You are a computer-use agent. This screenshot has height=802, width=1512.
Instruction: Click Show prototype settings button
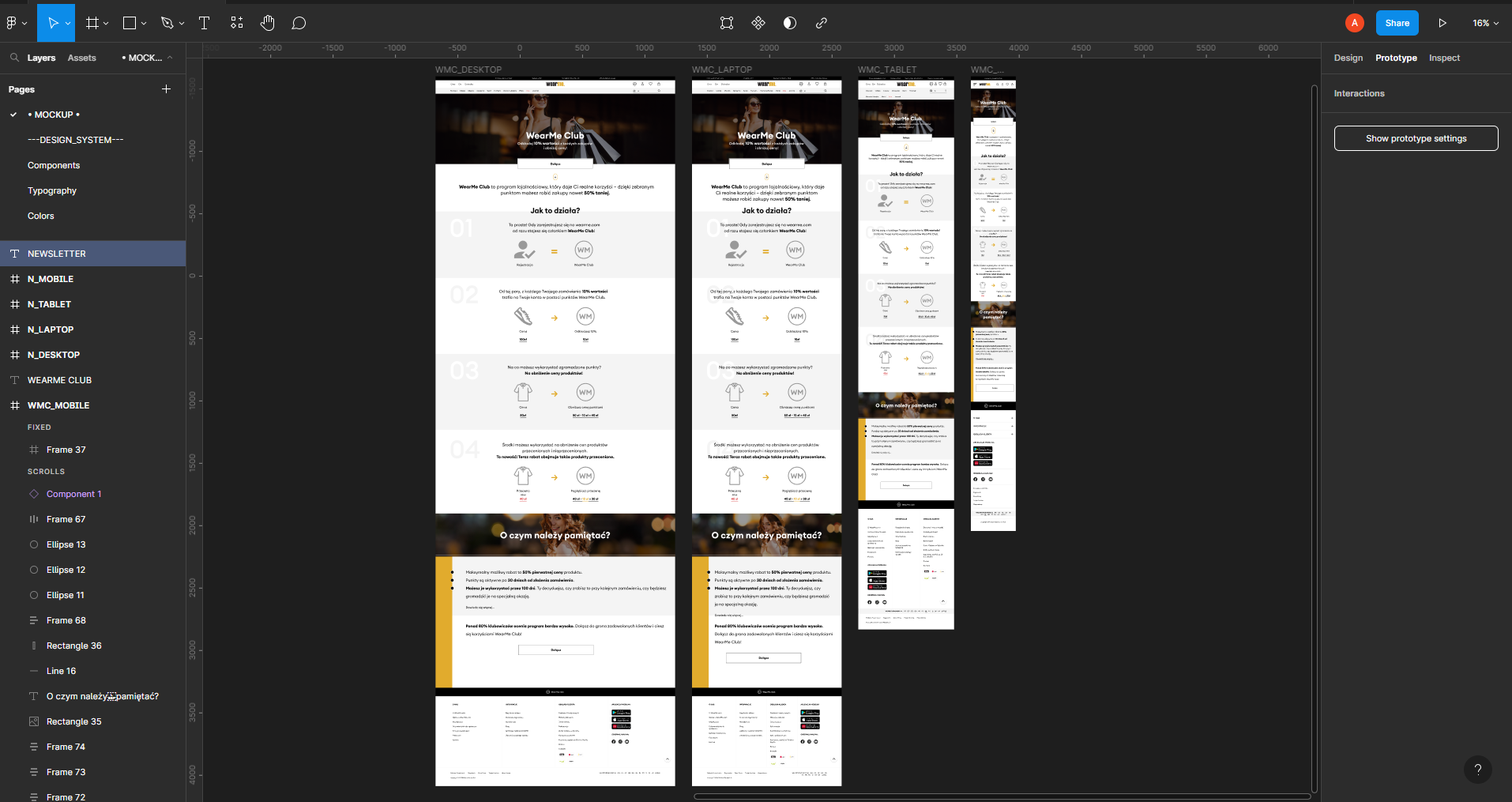click(1416, 138)
